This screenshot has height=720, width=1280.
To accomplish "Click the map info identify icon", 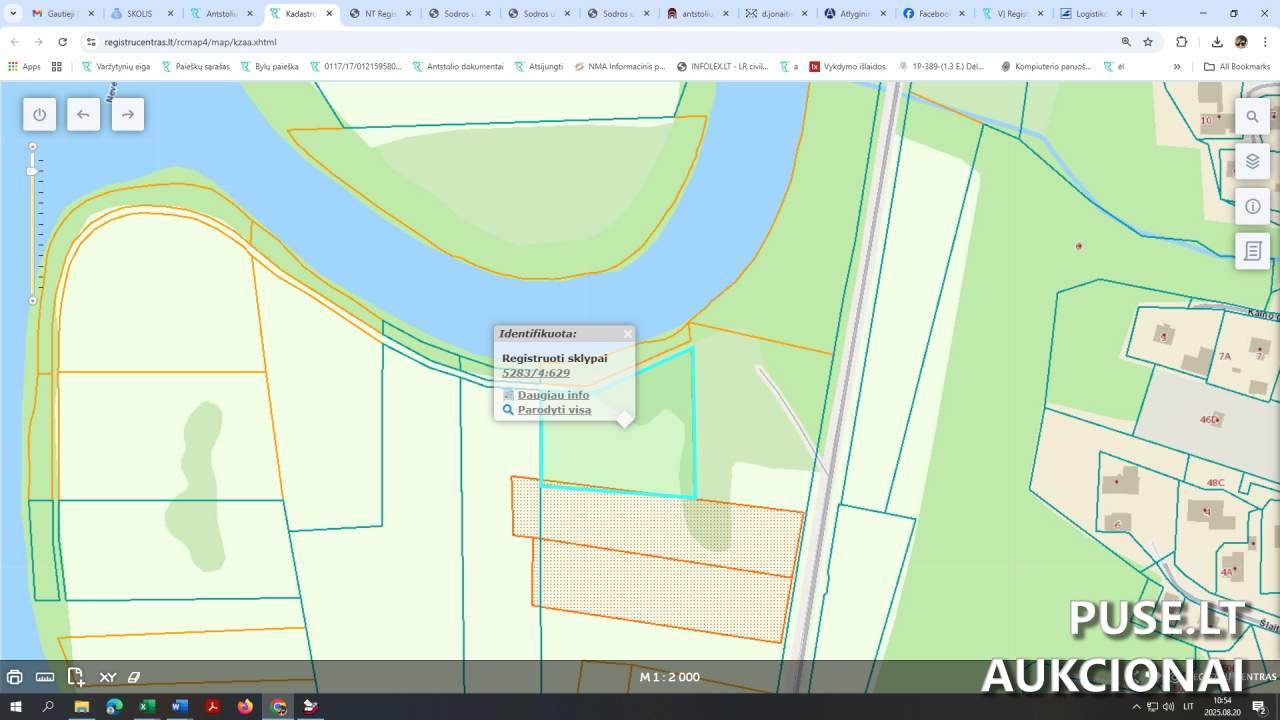I will (x=1252, y=206).
